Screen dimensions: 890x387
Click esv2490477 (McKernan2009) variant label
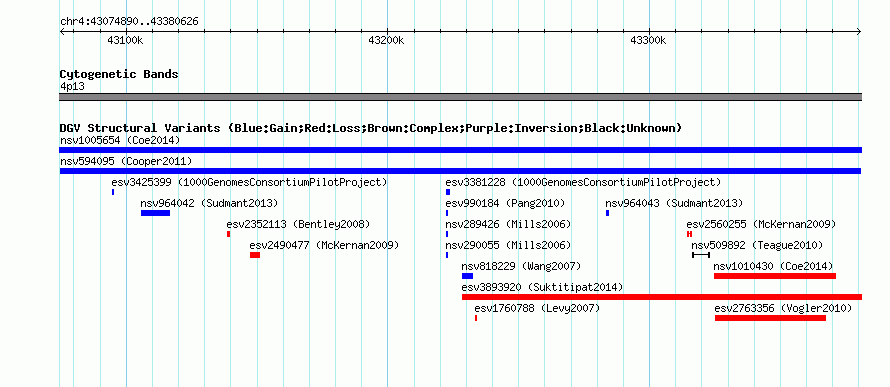click(325, 246)
